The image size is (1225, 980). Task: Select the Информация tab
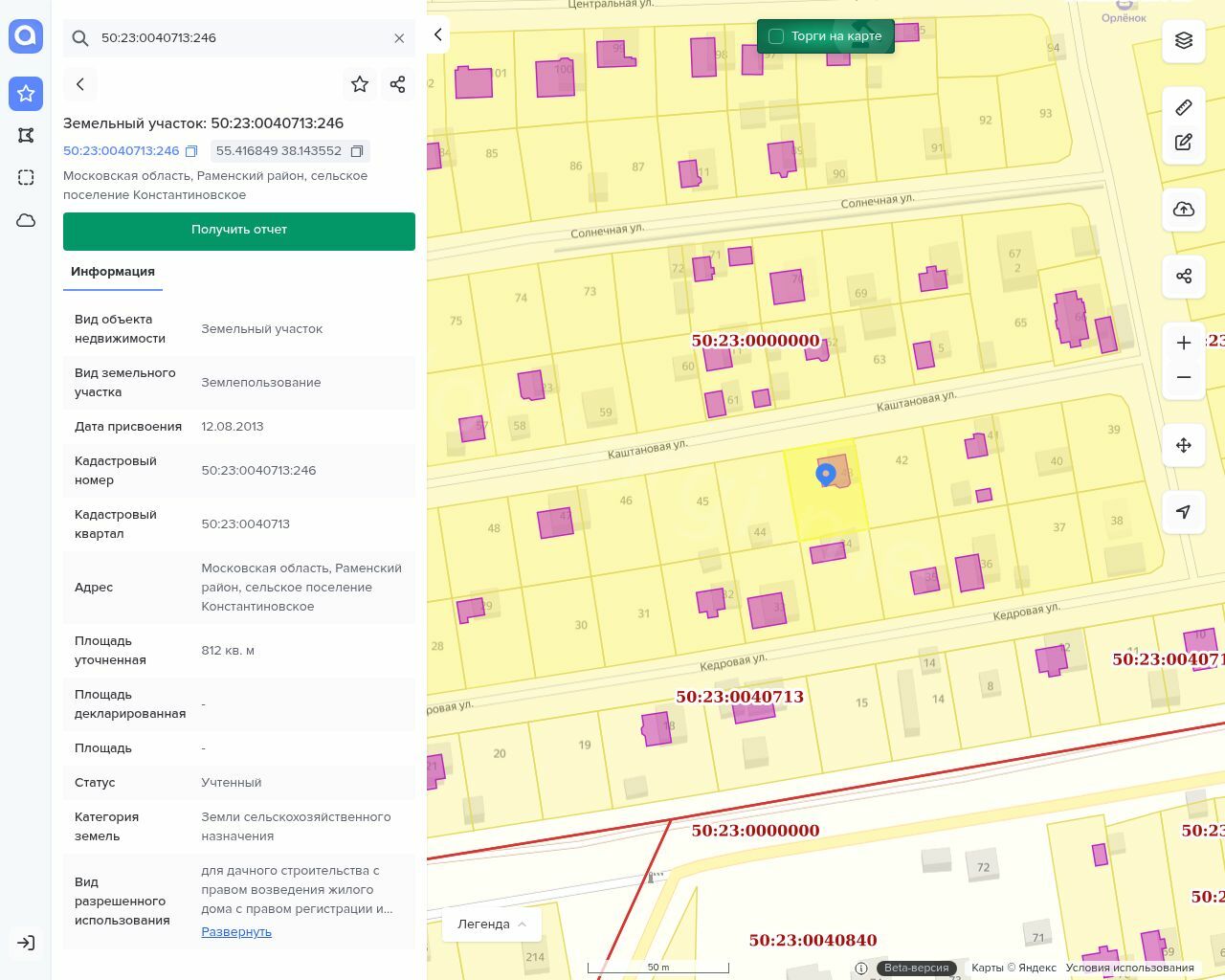click(x=113, y=272)
